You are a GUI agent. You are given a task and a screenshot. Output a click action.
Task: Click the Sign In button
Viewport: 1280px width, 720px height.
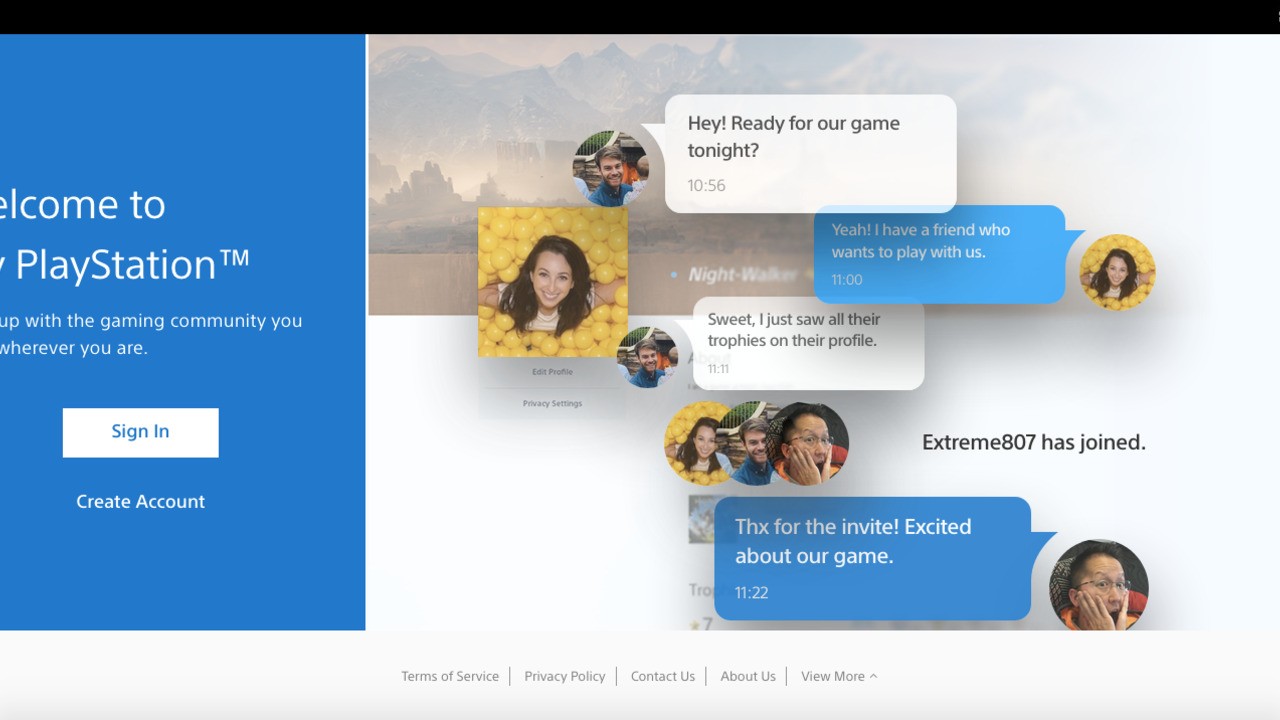(140, 432)
